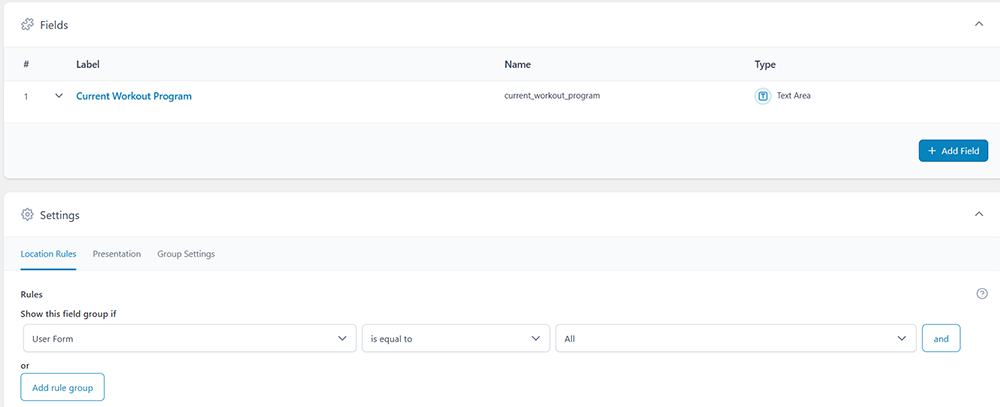Viewport: 1000px width, 407px height.
Task: Collapse the Settings panel using its chevron
Action: 979,214
